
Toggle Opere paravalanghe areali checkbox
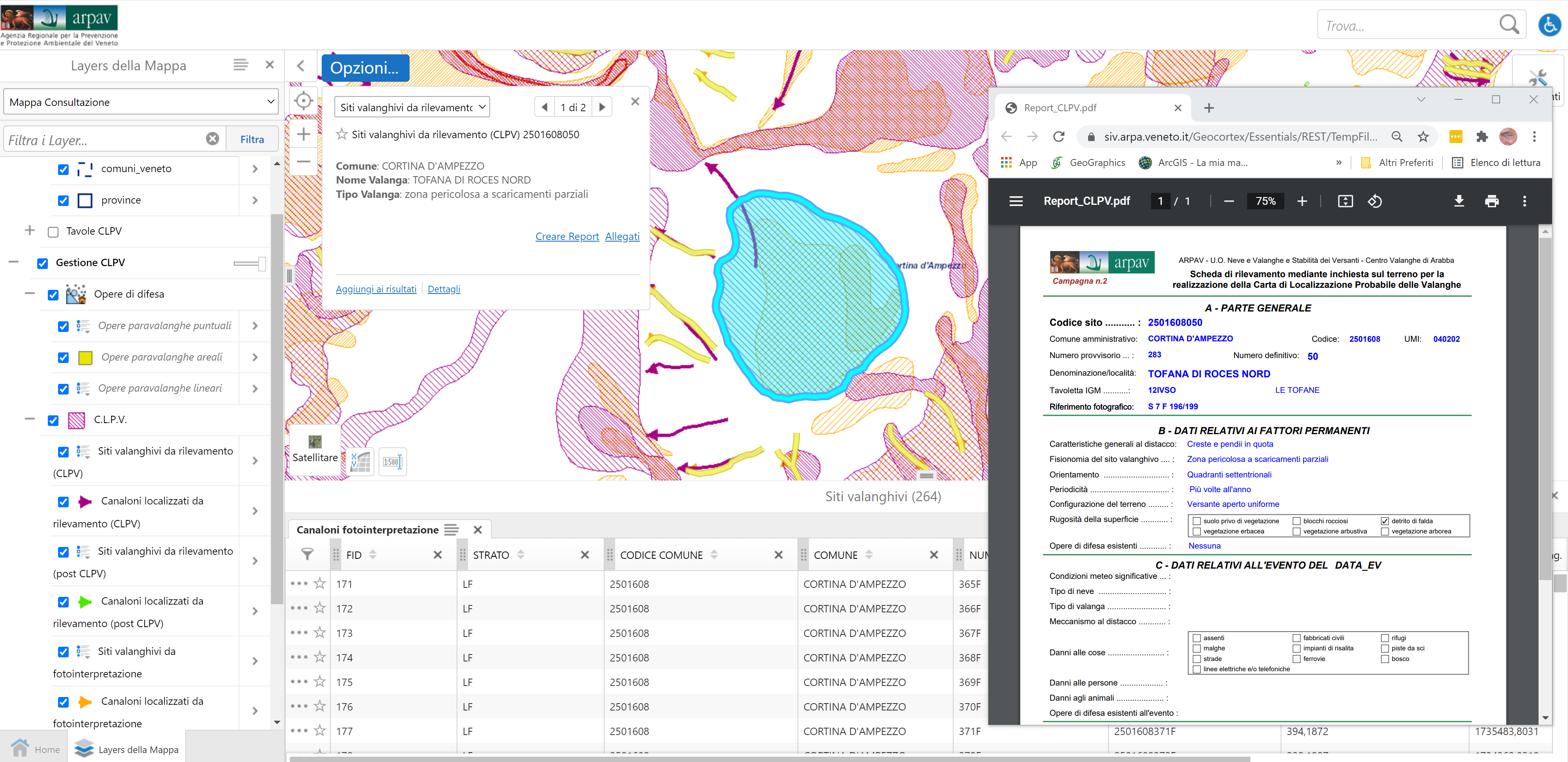63,357
